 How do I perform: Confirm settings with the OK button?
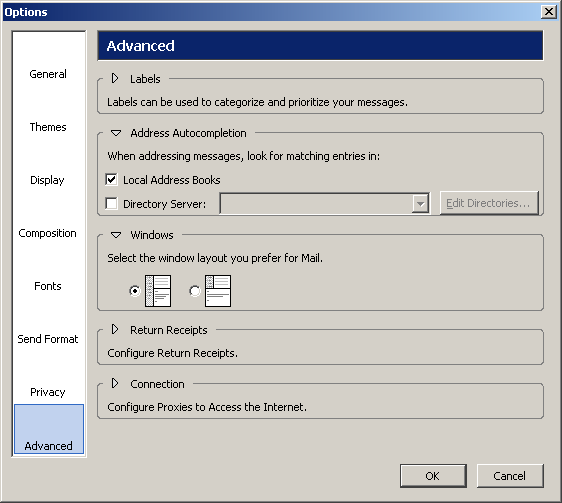tap(433, 476)
